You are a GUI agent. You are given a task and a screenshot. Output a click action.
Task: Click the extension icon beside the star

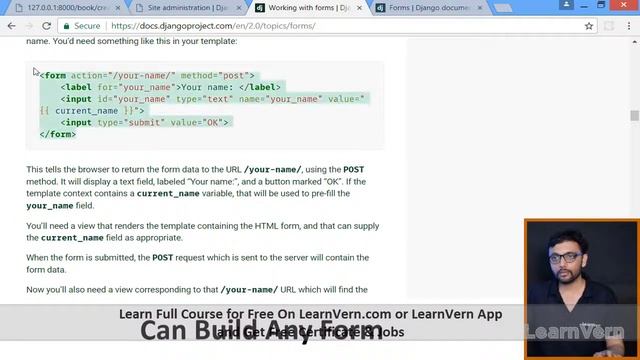tap(609, 26)
